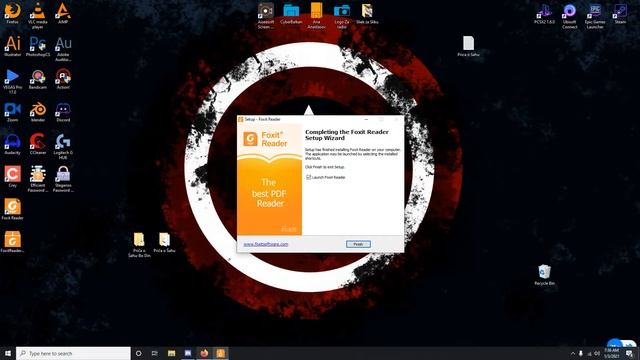This screenshot has width=640, height=360.
Task: Launch Adobe Audition from the desktop
Action: (x=63, y=48)
